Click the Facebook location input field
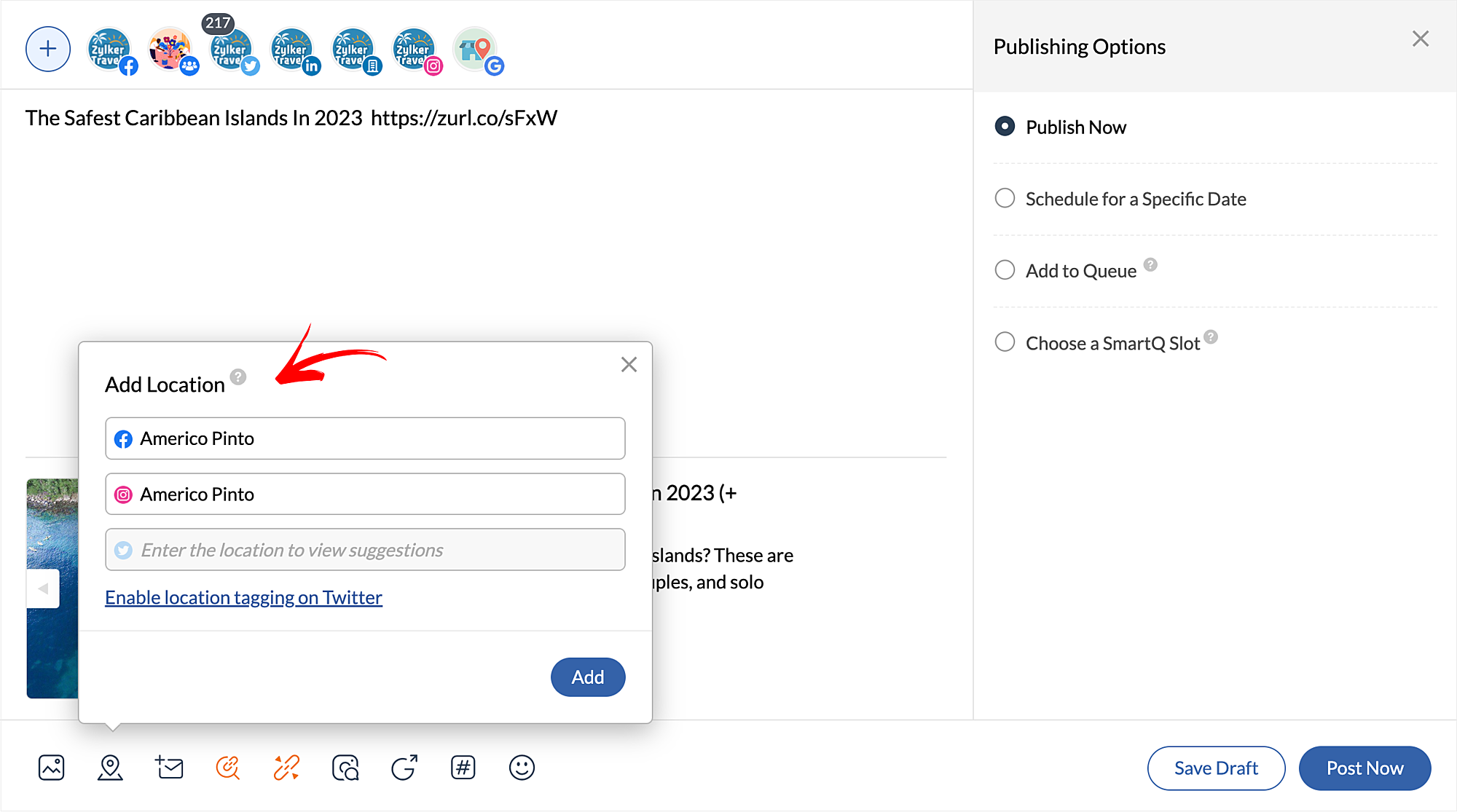Viewport: 1457px width, 812px height. (365, 438)
